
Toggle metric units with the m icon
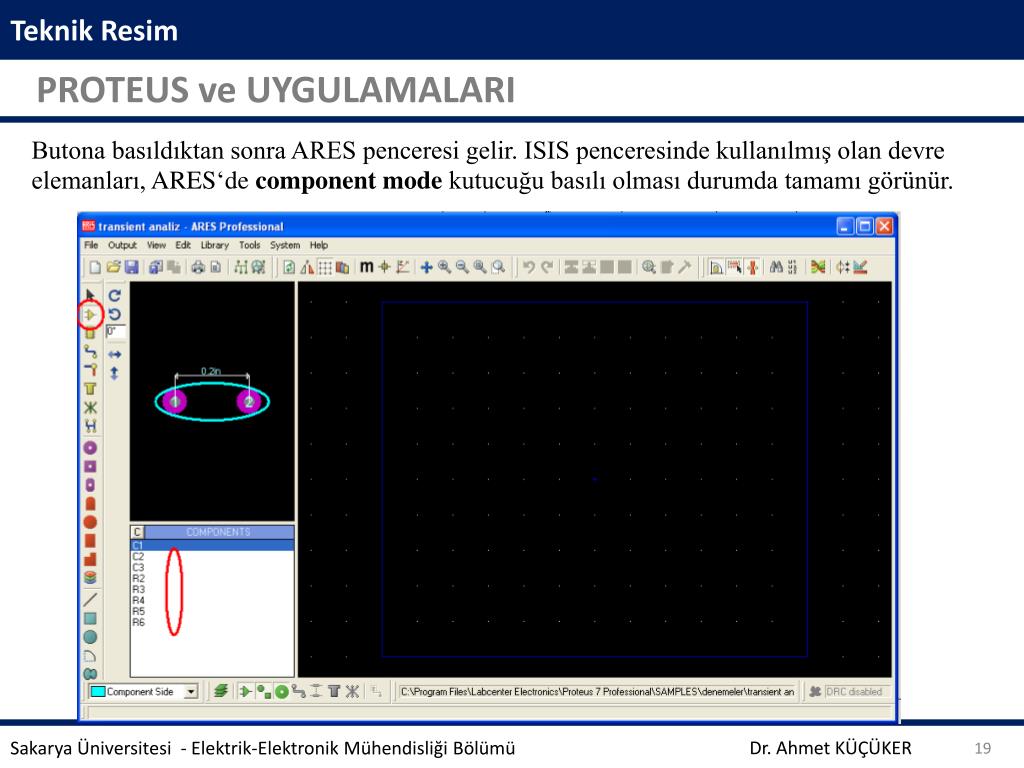click(x=366, y=266)
